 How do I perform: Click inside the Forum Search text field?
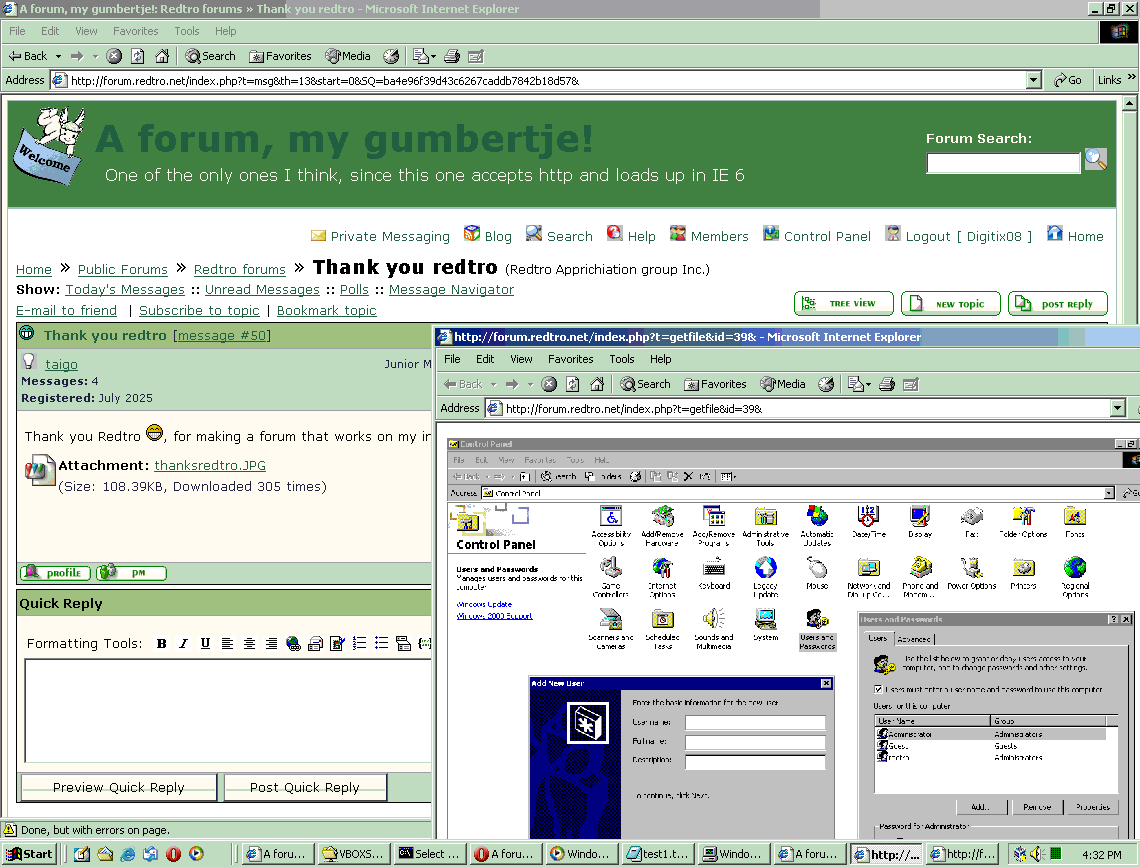pos(1003,162)
